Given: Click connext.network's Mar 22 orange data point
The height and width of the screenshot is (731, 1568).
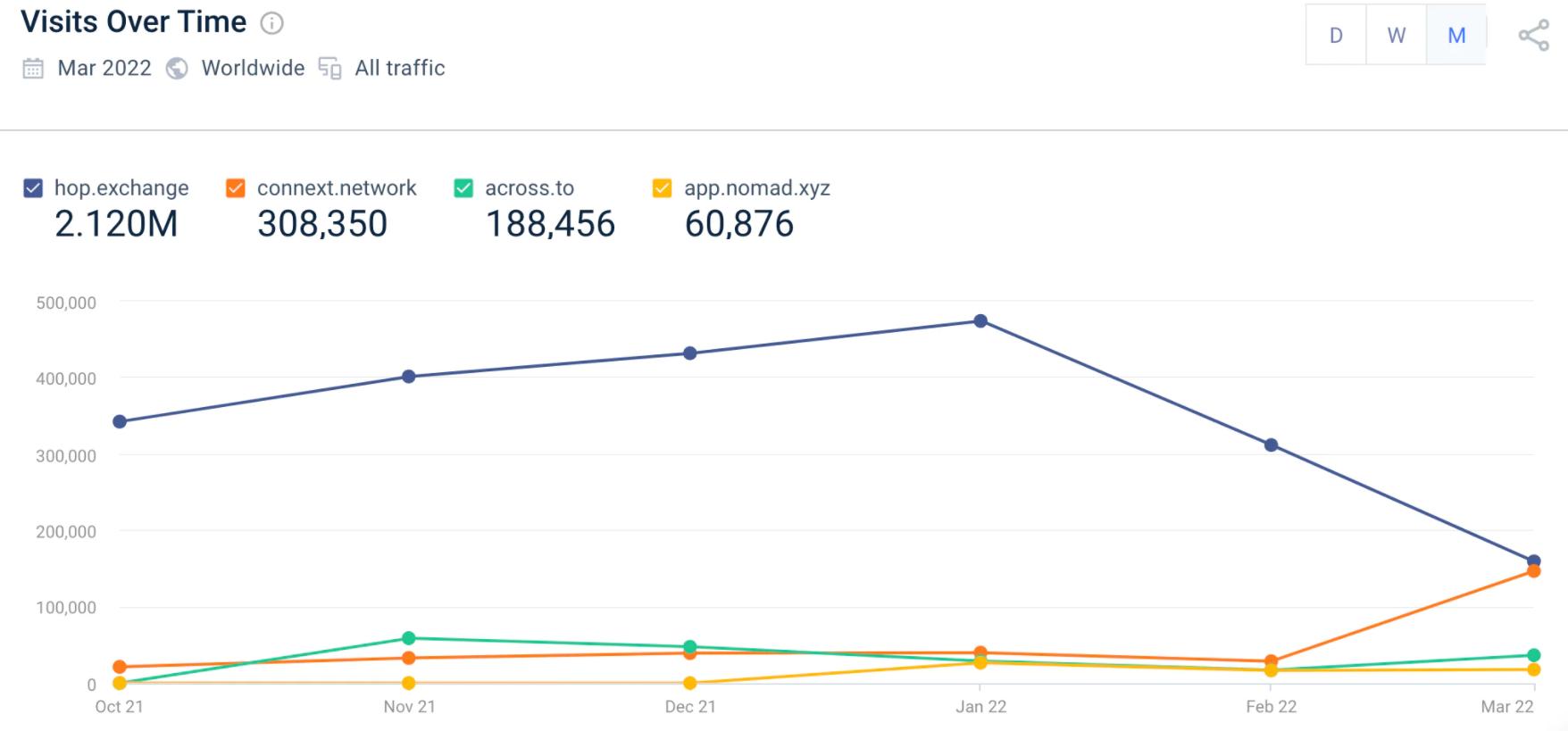Looking at the screenshot, I should click(x=1534, y=571).
